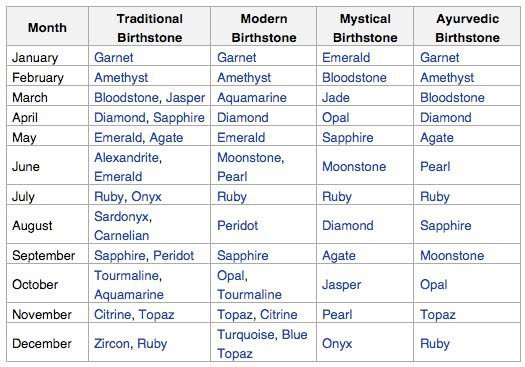Click the Traditional Birthstone column header
This screenshot has width=525, height=367.
[150, 28]
